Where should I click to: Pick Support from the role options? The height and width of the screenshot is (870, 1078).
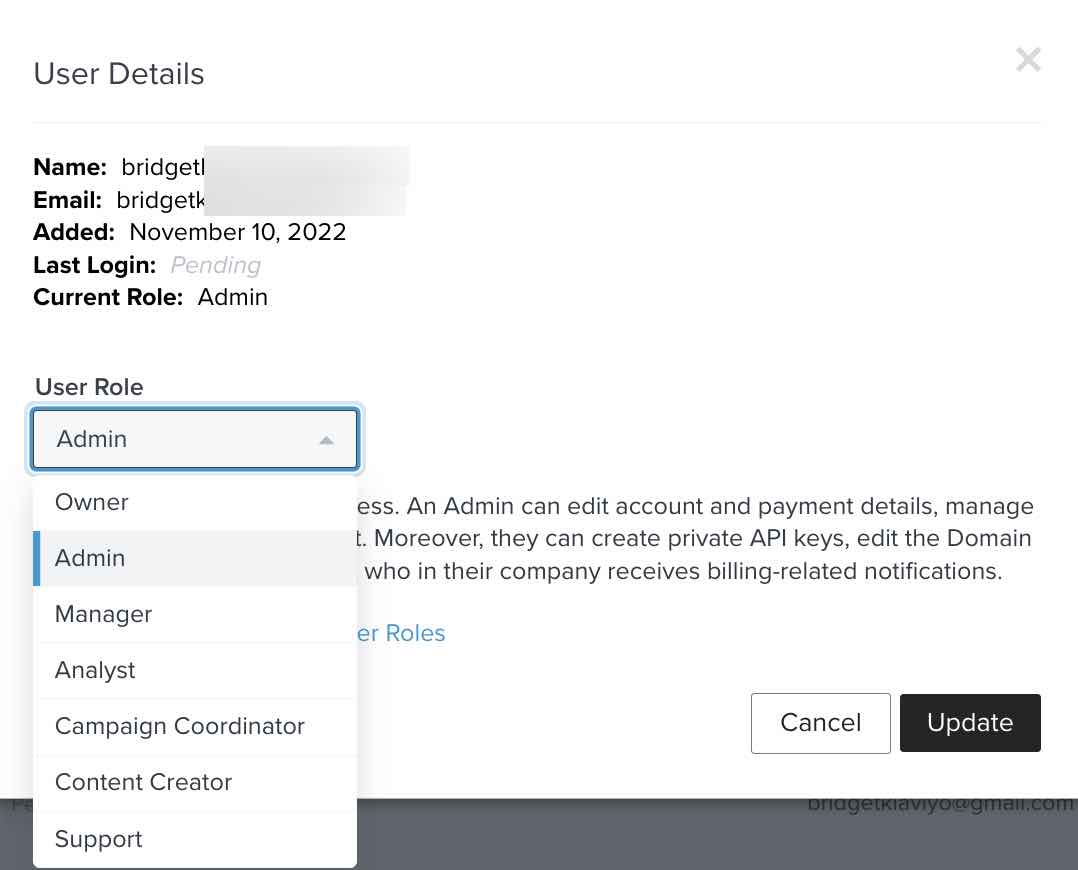(98, 839)
